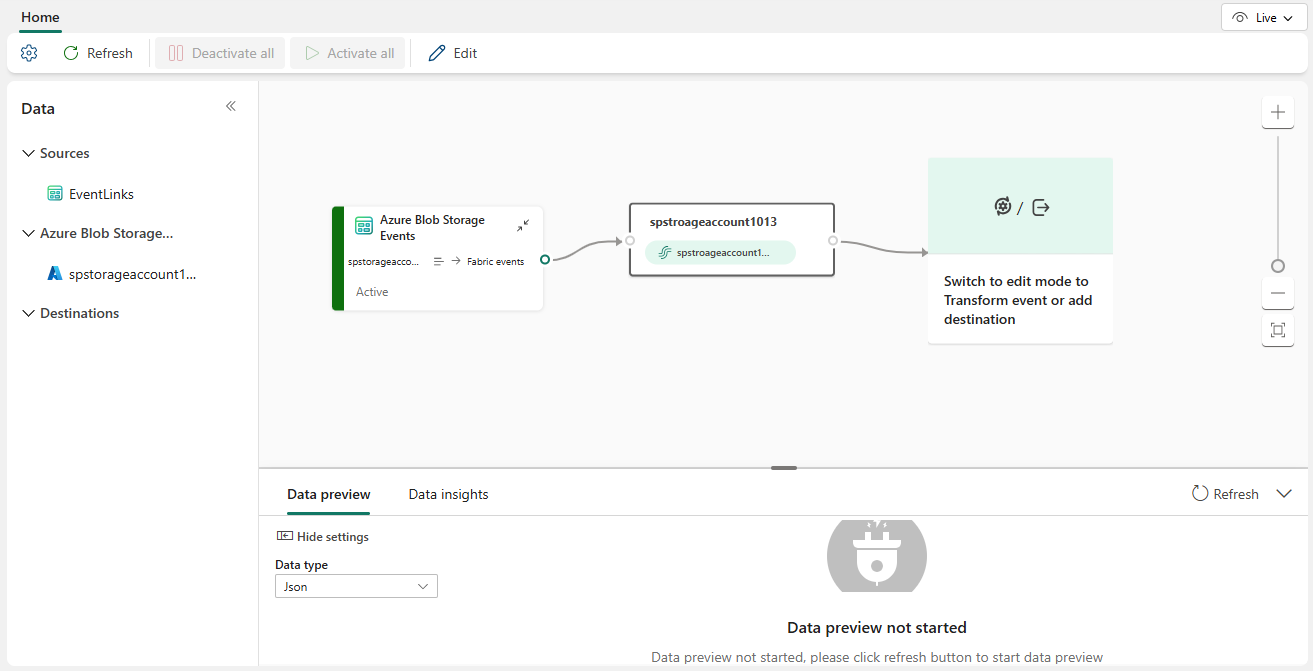Collapse the Sources tree section
1313x671 pixels.
click(x=28, y=153)
